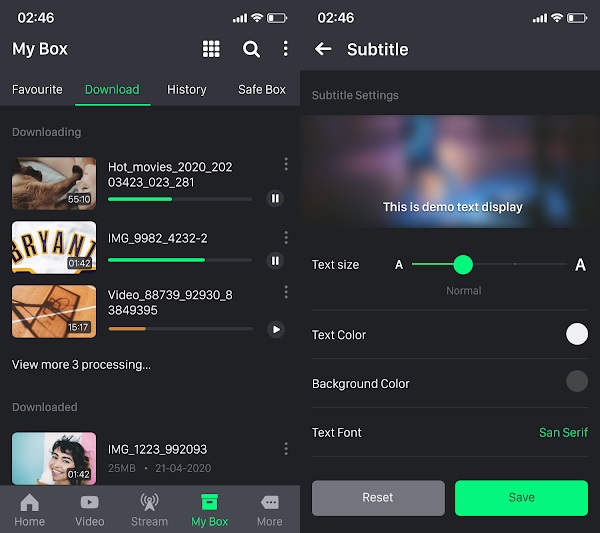Open options for Hot_movies_2020 download
Screen dimensions: 600x533
(286, 164)
